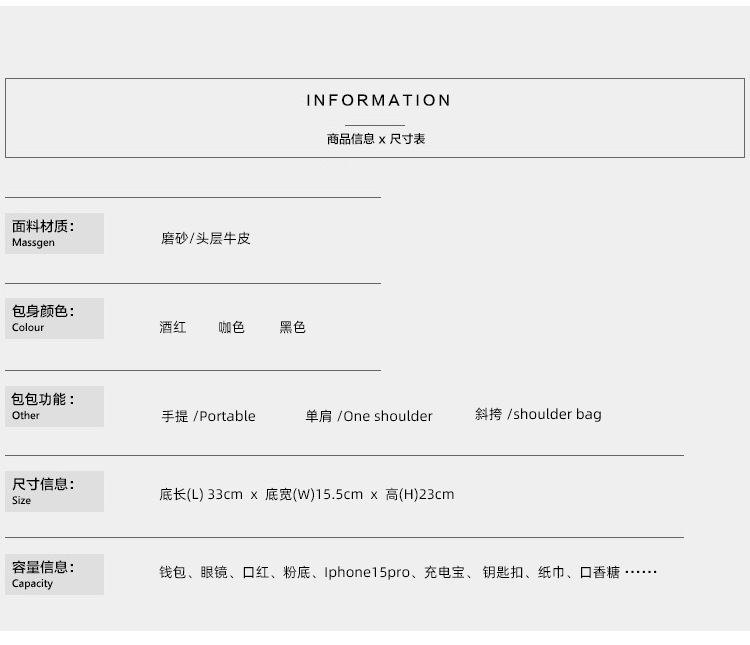Select the 手提 /Portable function text

click(209, 416)
